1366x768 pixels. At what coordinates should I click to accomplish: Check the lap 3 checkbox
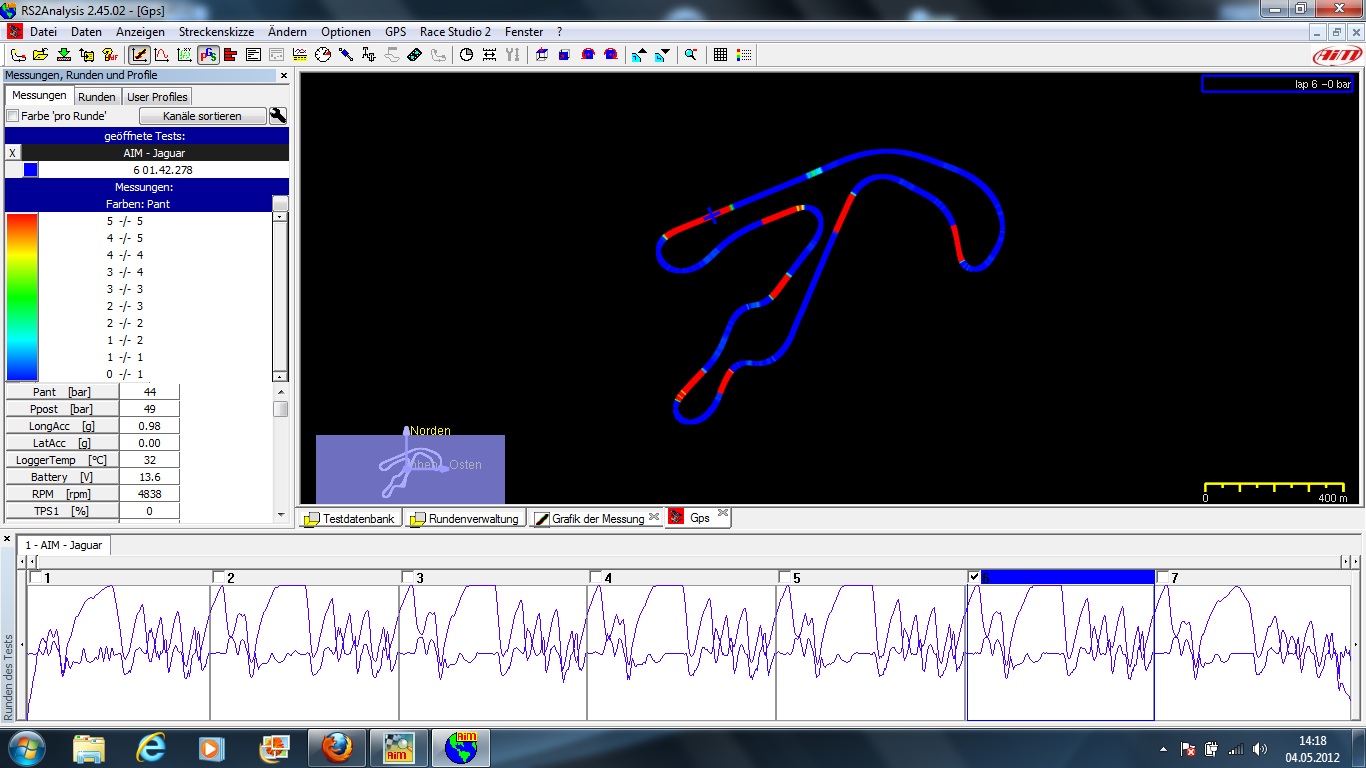407,578
